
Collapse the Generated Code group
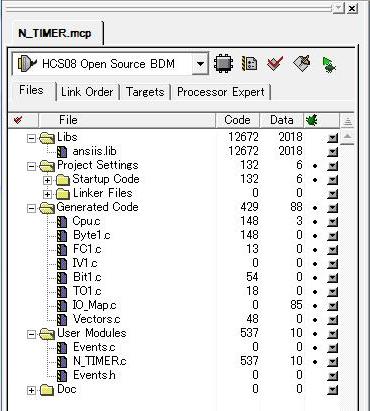tap(31, 208)
